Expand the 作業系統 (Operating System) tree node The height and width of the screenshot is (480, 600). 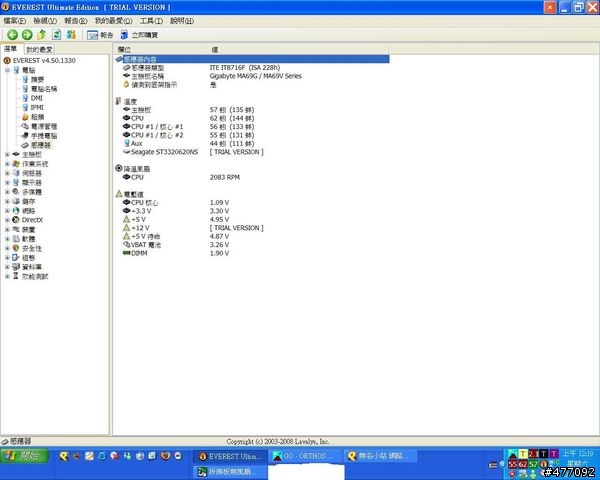click(x=7, y=164)
